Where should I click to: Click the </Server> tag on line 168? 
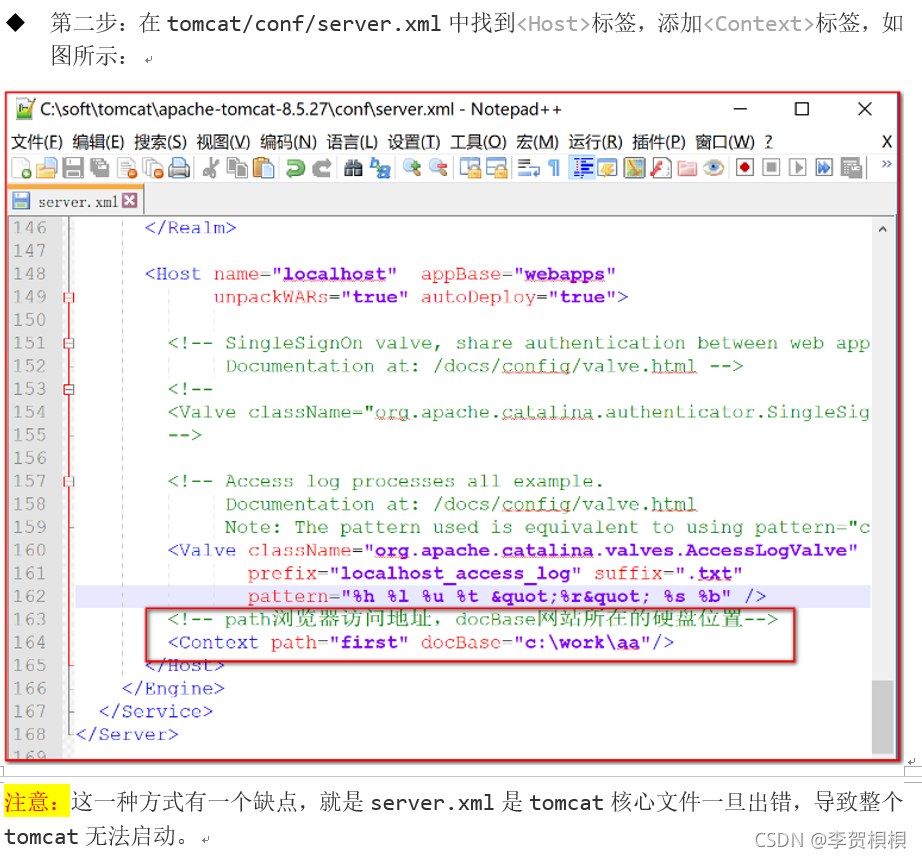pyautogui.click(x=127, y=735)
